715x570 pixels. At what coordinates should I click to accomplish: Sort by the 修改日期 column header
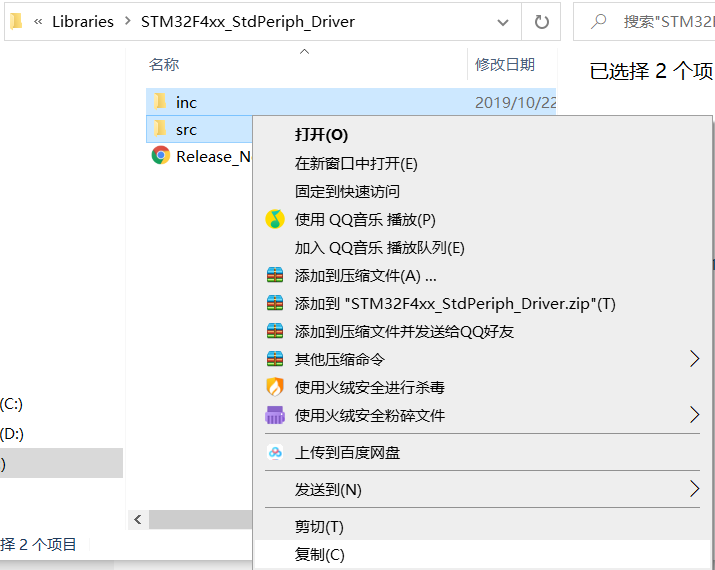504,64
